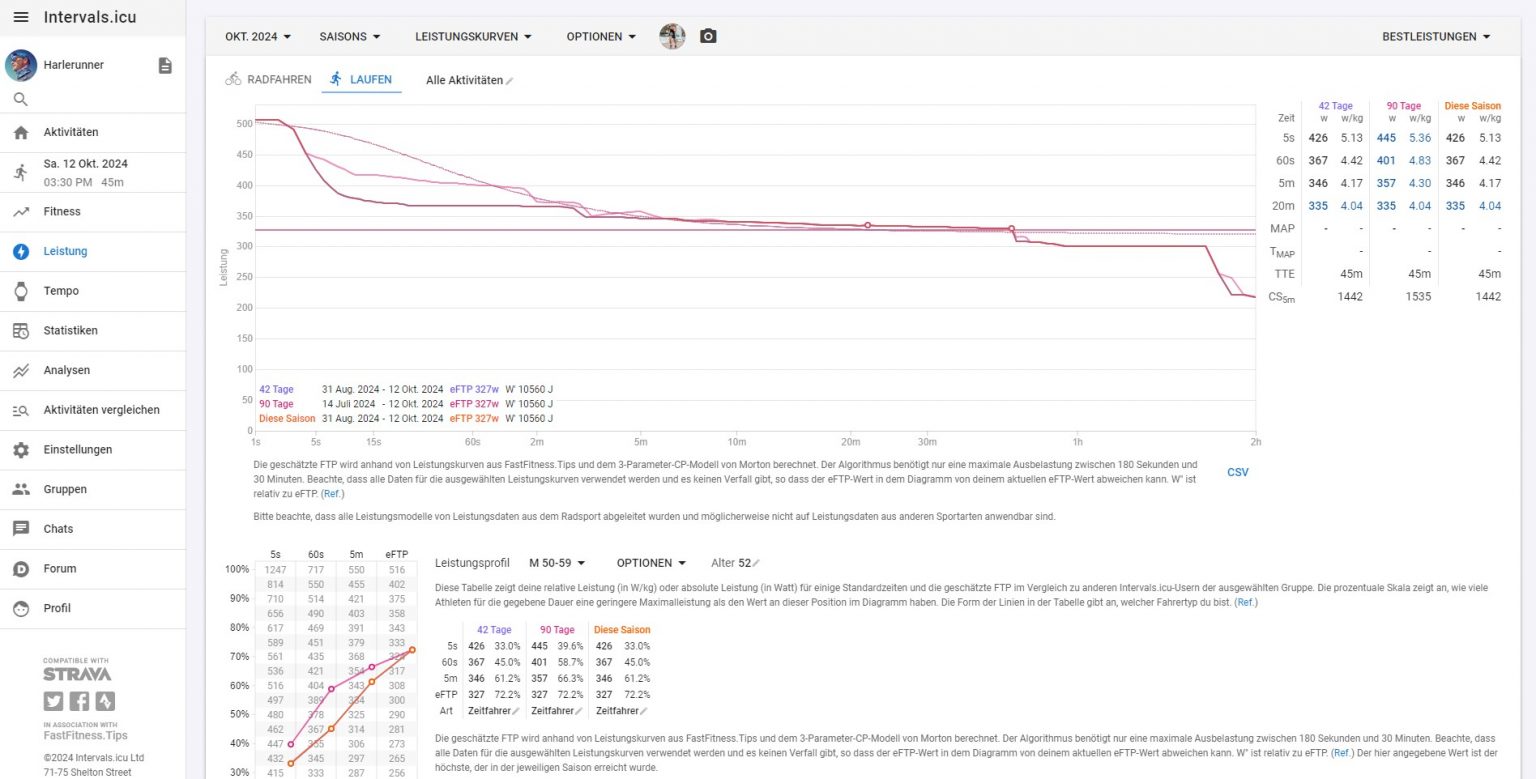
Task: Expand the BESTLEISTUNGEN dropdown
Action: tap(1437, 36)
